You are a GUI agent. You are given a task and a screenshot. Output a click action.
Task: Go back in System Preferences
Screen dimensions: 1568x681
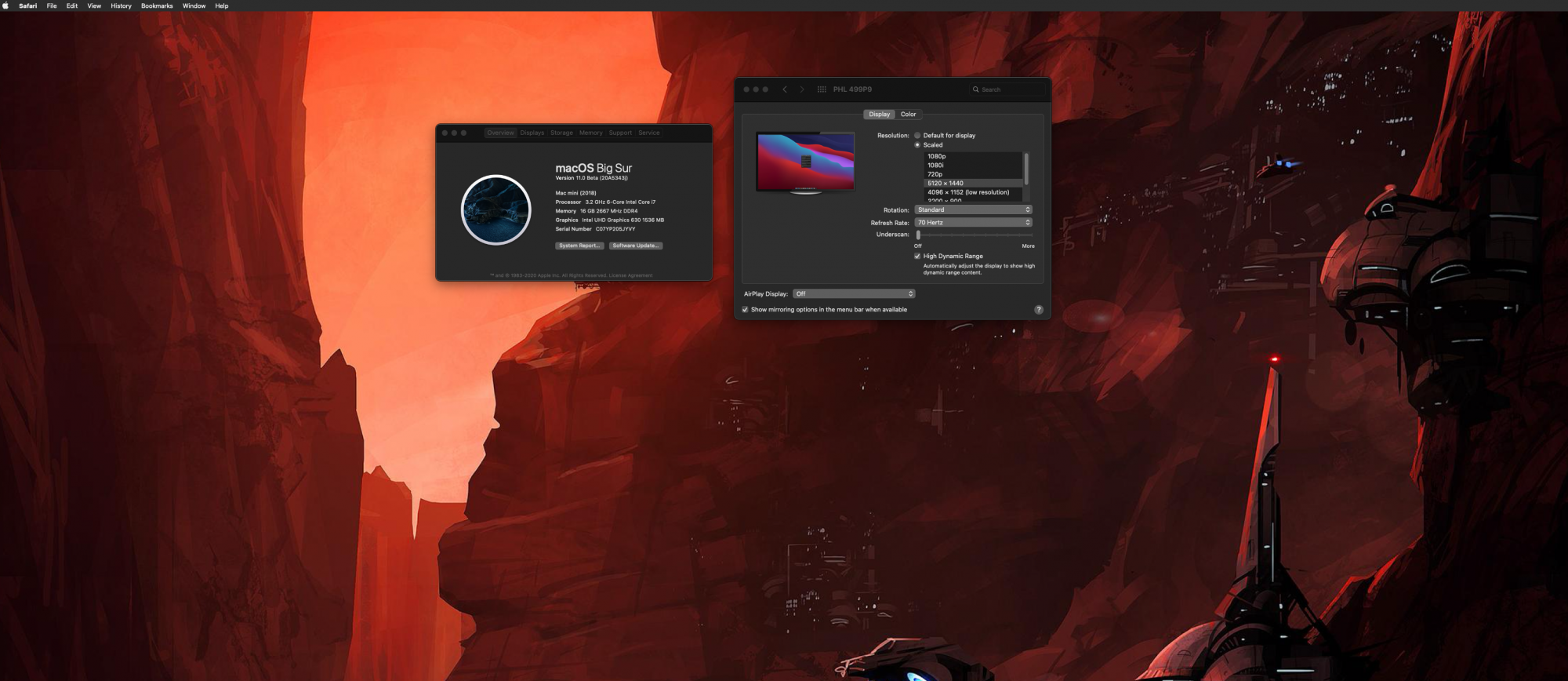point(785,89)
